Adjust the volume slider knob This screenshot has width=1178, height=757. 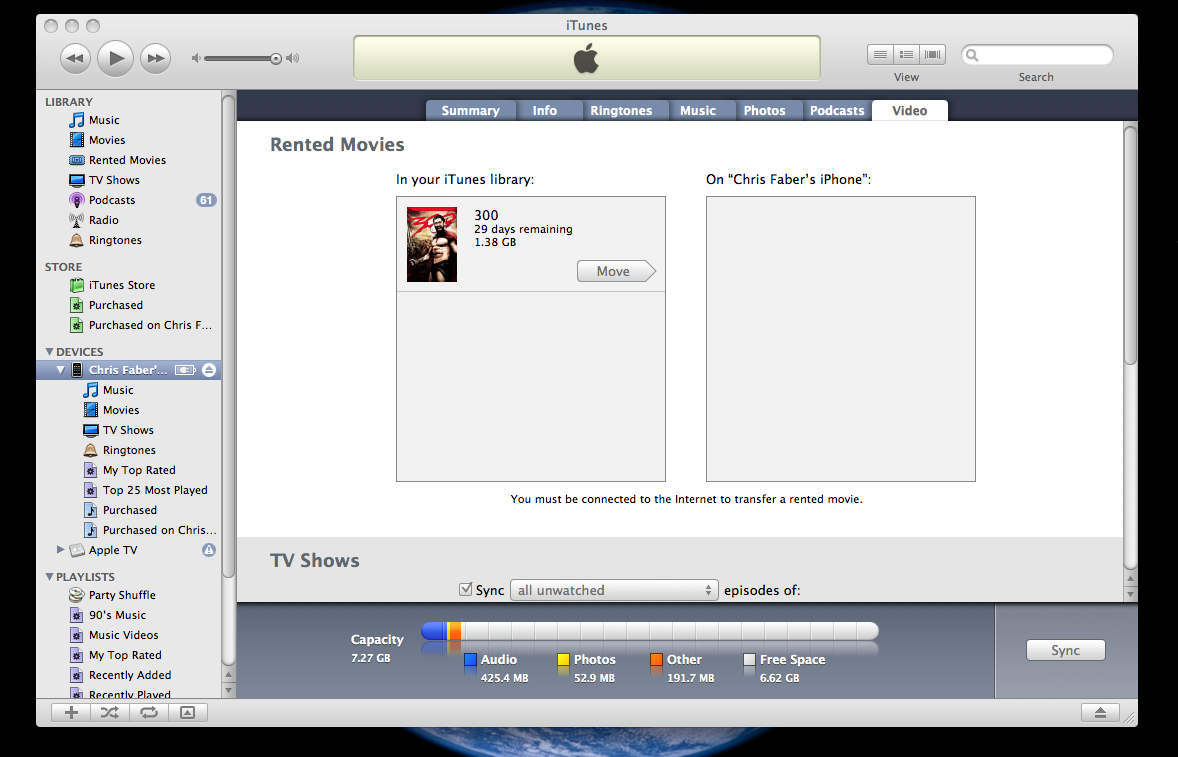276,59
